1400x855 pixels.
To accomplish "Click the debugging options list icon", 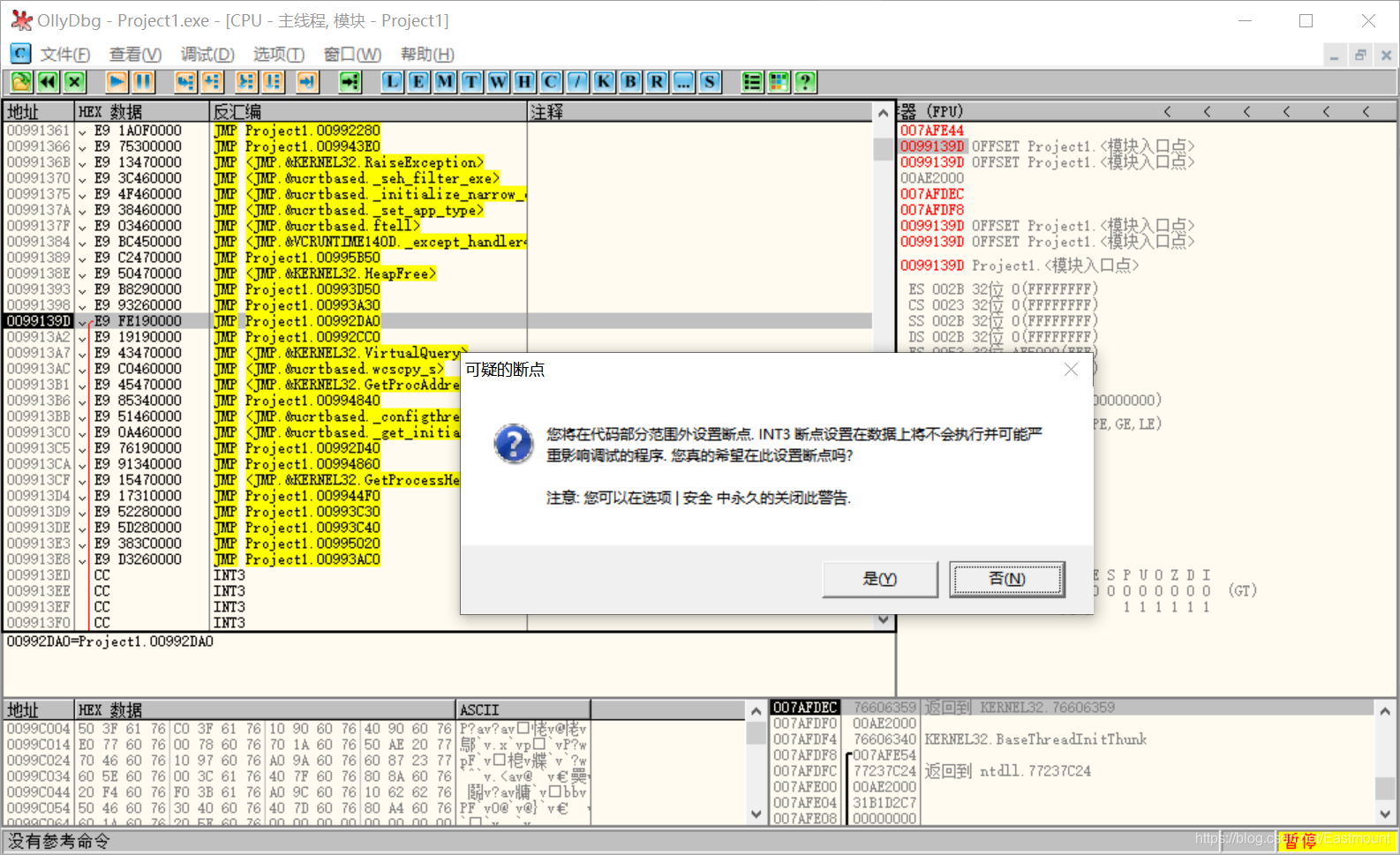I will click(752, 82).
